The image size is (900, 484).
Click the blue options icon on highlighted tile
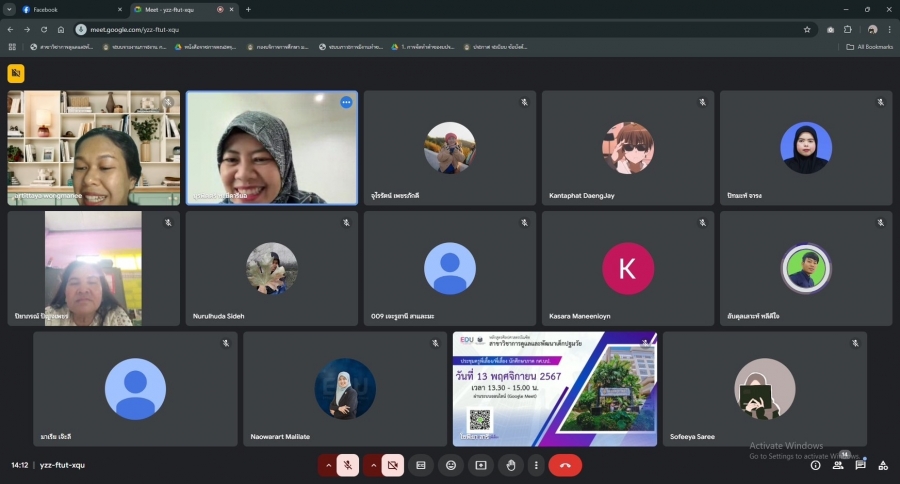(346, 102)
